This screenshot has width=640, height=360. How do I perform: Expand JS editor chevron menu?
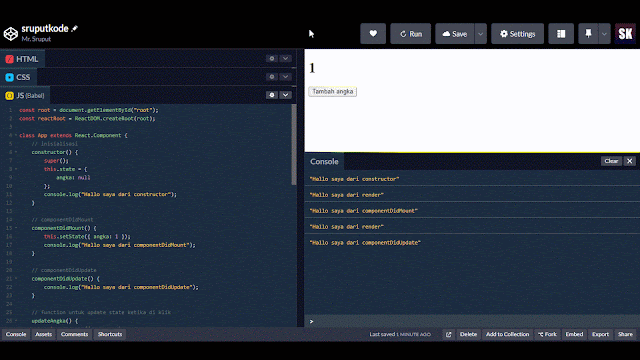point(285,95)
